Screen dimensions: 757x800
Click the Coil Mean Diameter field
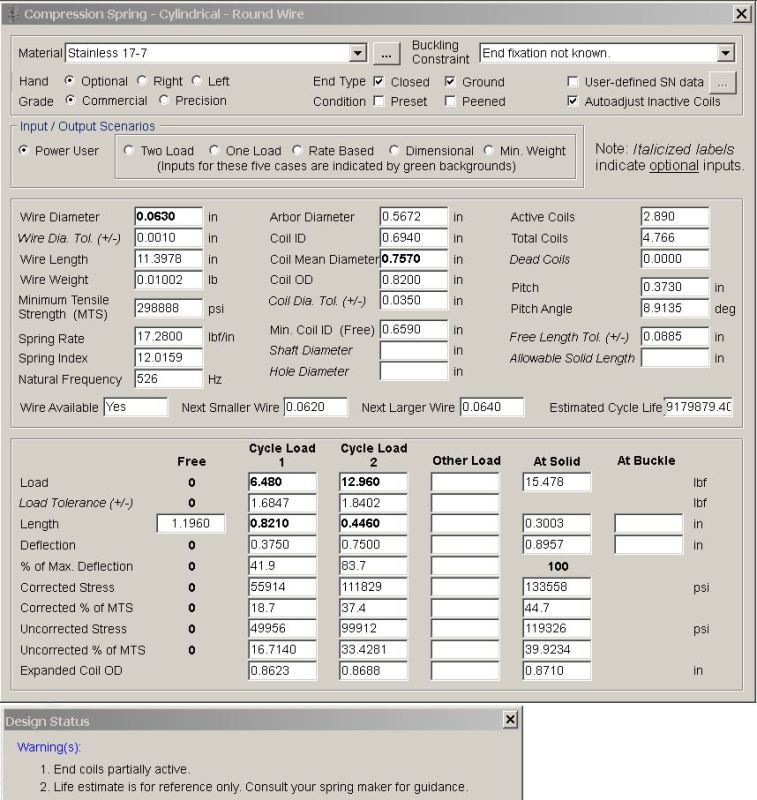coord(414,259)
